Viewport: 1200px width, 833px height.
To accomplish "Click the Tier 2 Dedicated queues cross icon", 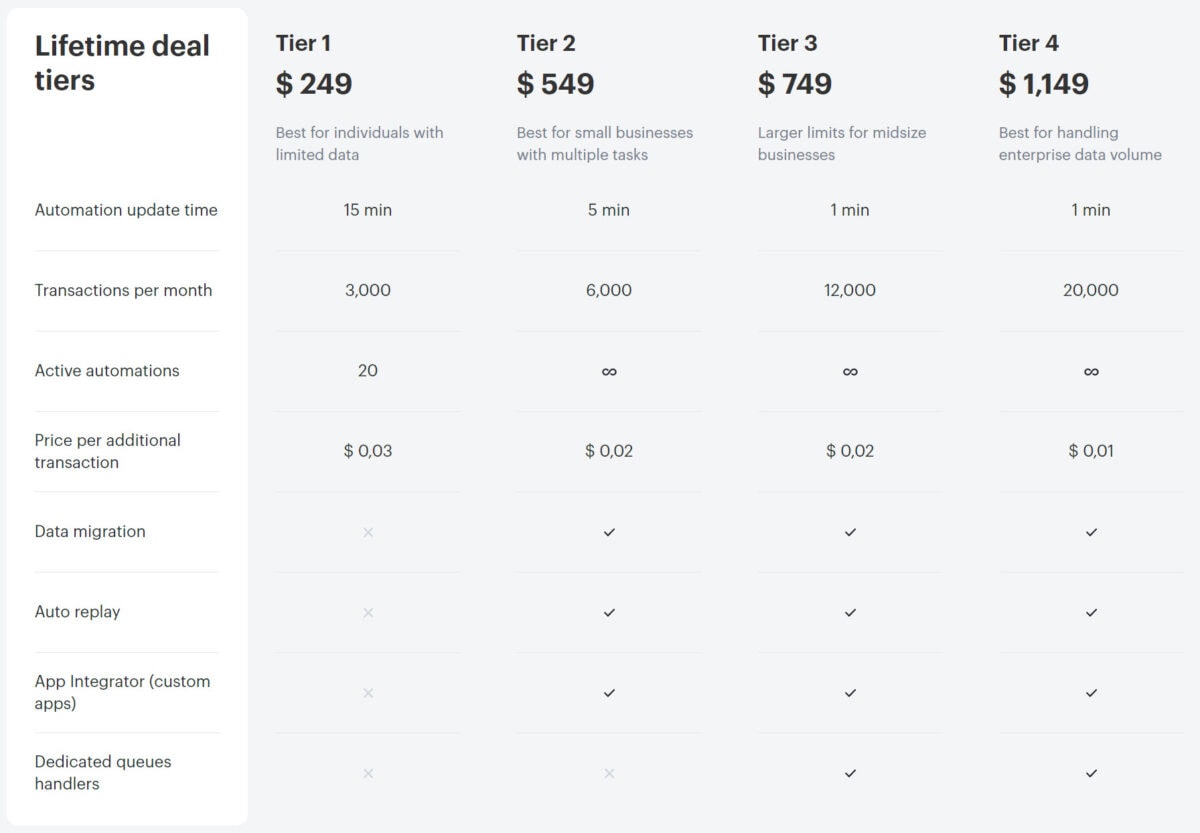I will click(609, 773).
